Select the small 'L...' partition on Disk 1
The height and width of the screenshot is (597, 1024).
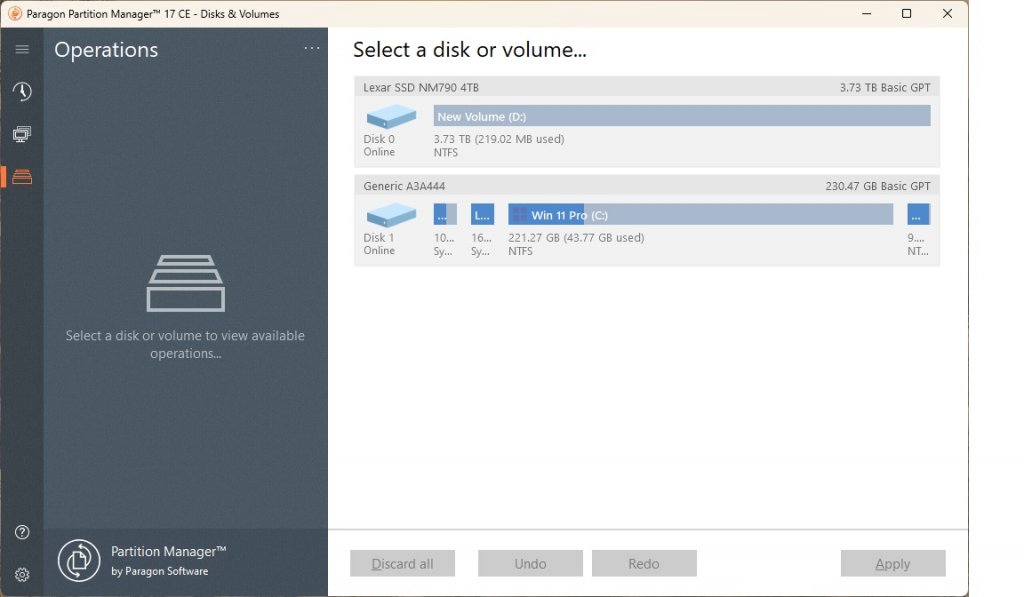(483, 215)
